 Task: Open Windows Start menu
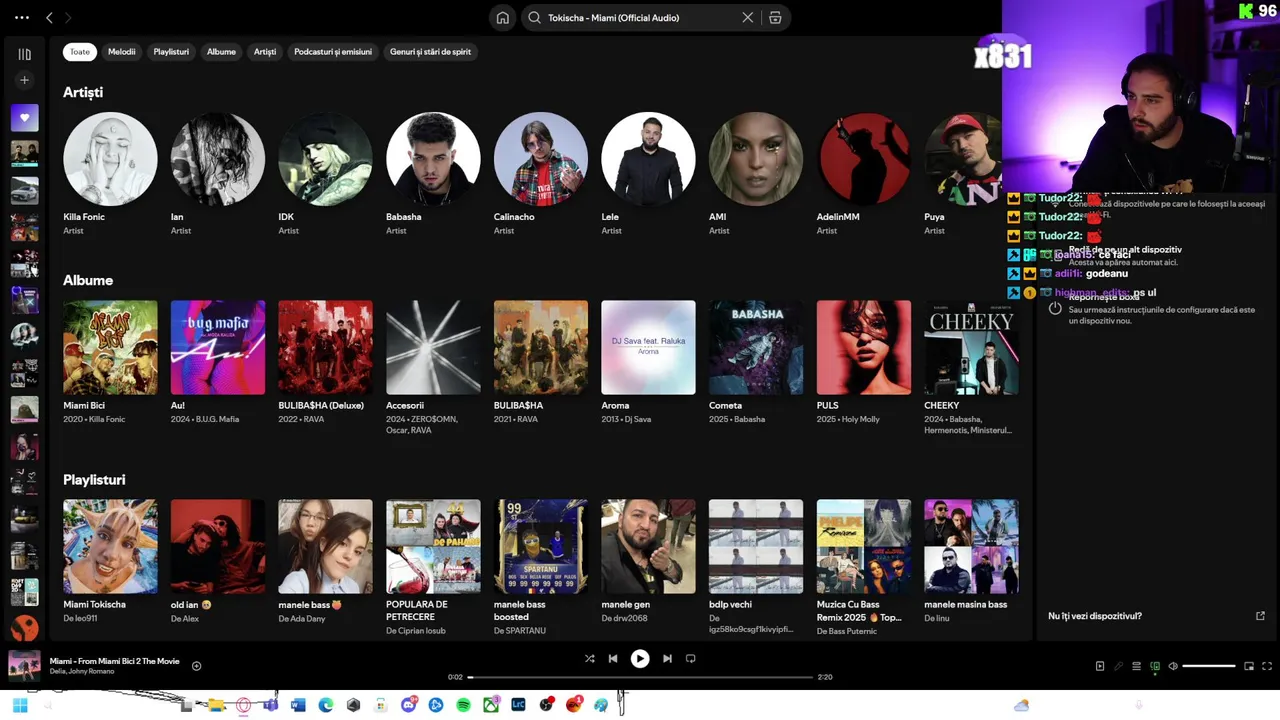pos(20,705)
